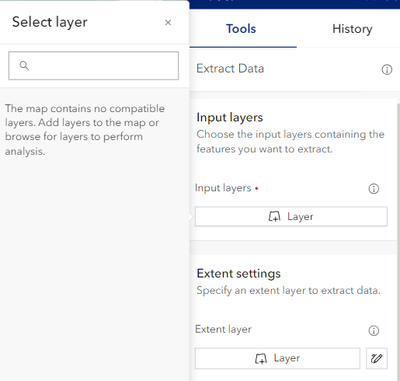Click the Extent settings section heading
Image resolution: width=400 pixels, height=381 pixels.
point(239,274)
